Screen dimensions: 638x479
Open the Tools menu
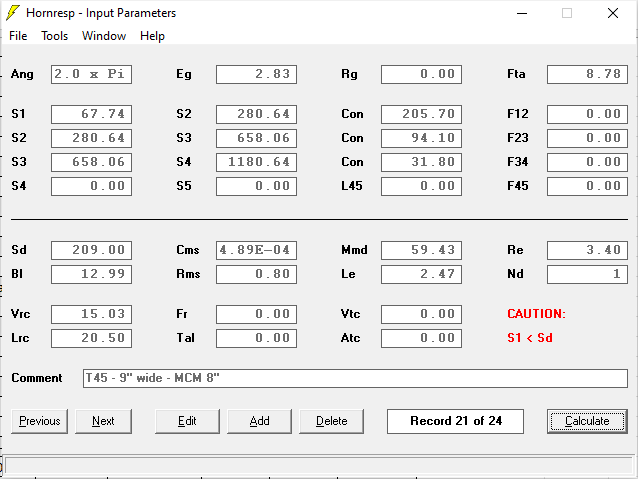click(x=54, y=36)
